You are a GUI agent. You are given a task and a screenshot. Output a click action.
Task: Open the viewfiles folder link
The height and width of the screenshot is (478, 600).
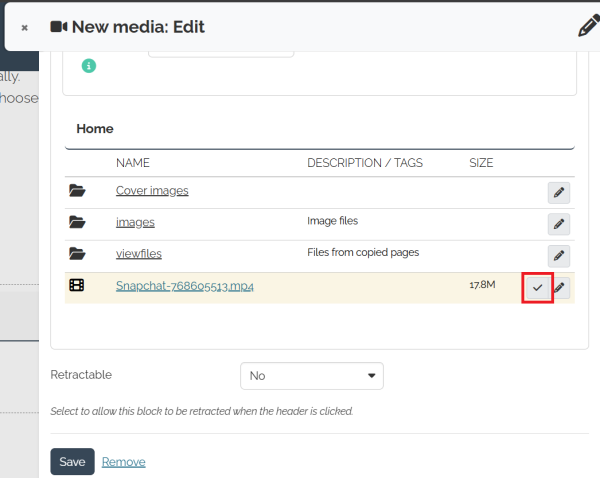point(138,254)
